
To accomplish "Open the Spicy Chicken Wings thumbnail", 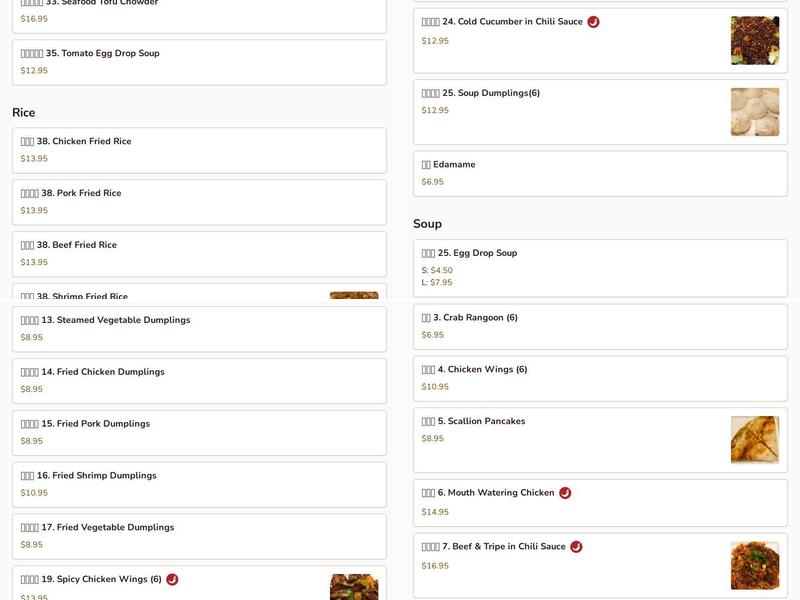I will (x=354, y=586).
